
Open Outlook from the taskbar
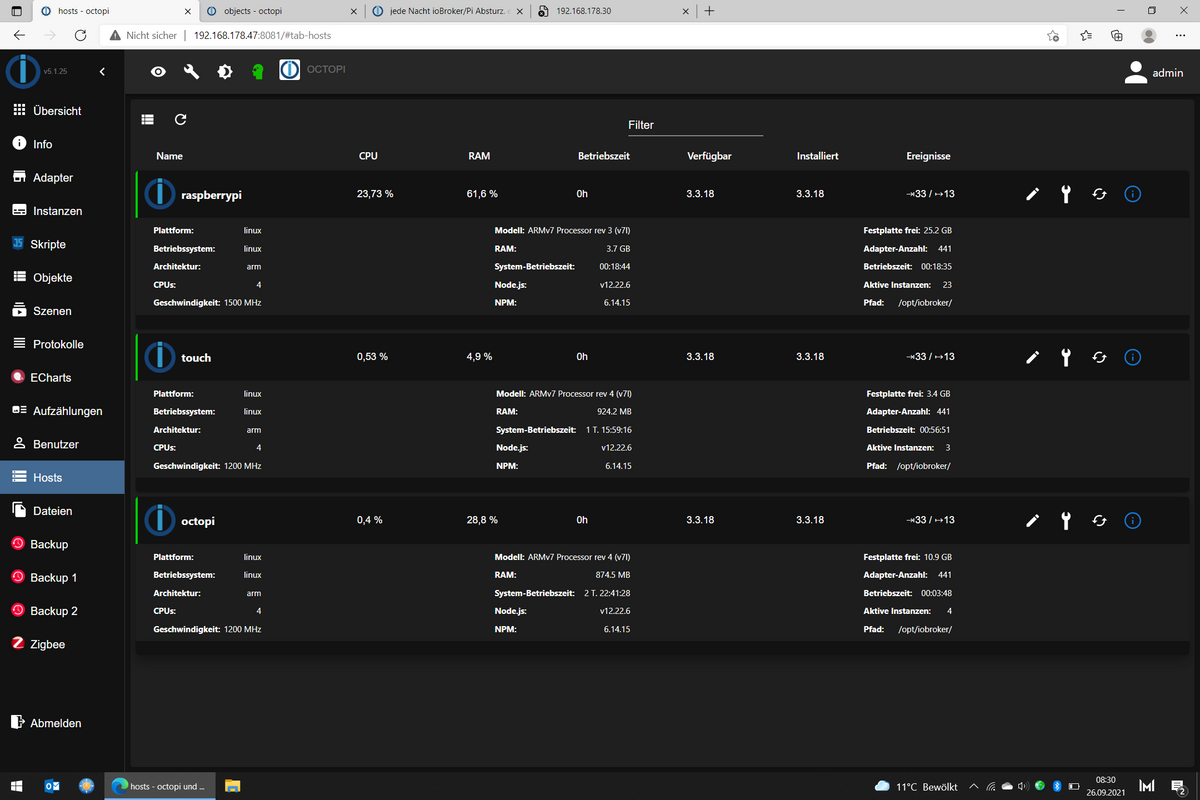[51, 786]
